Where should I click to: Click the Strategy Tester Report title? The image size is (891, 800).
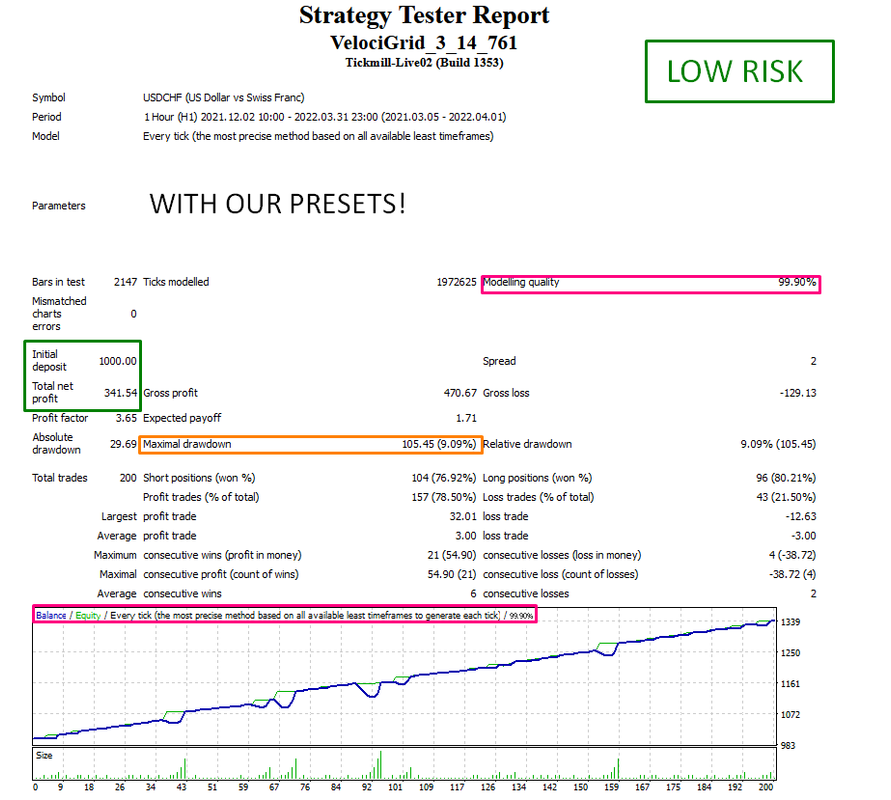[424, 15]
